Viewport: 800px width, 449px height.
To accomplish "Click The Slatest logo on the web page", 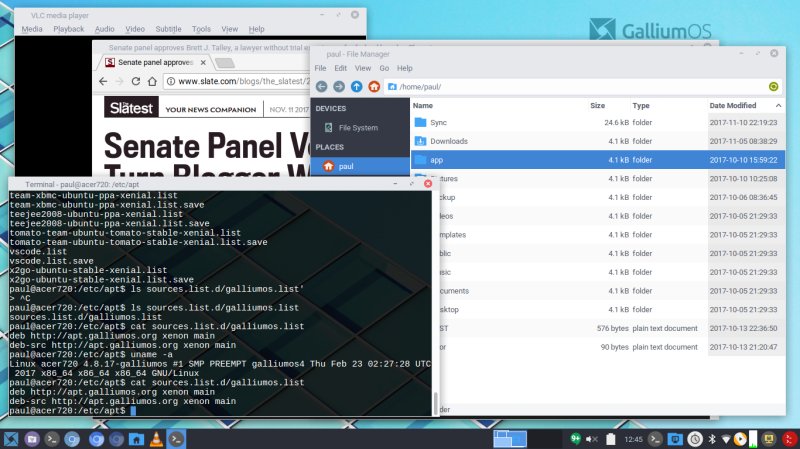I will pos(131,108).
